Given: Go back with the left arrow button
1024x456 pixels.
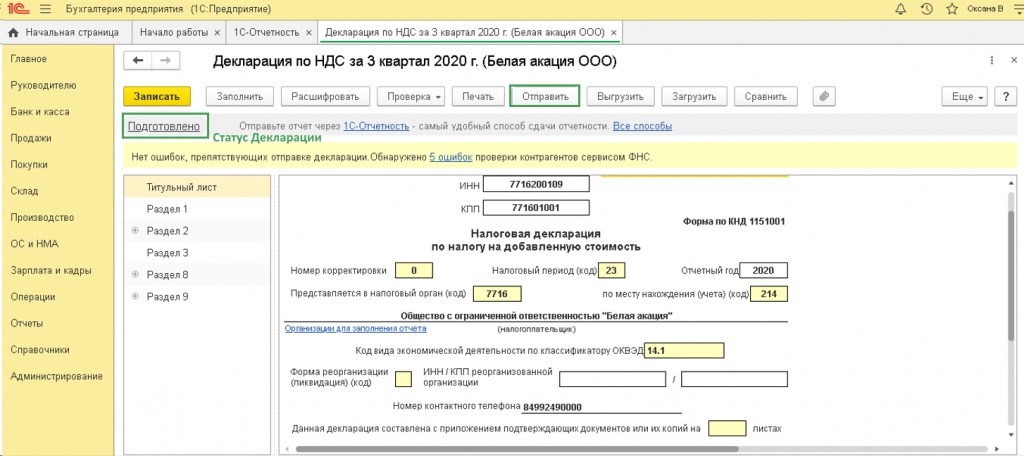Looking at the screenshot, I should pos(138,60).
